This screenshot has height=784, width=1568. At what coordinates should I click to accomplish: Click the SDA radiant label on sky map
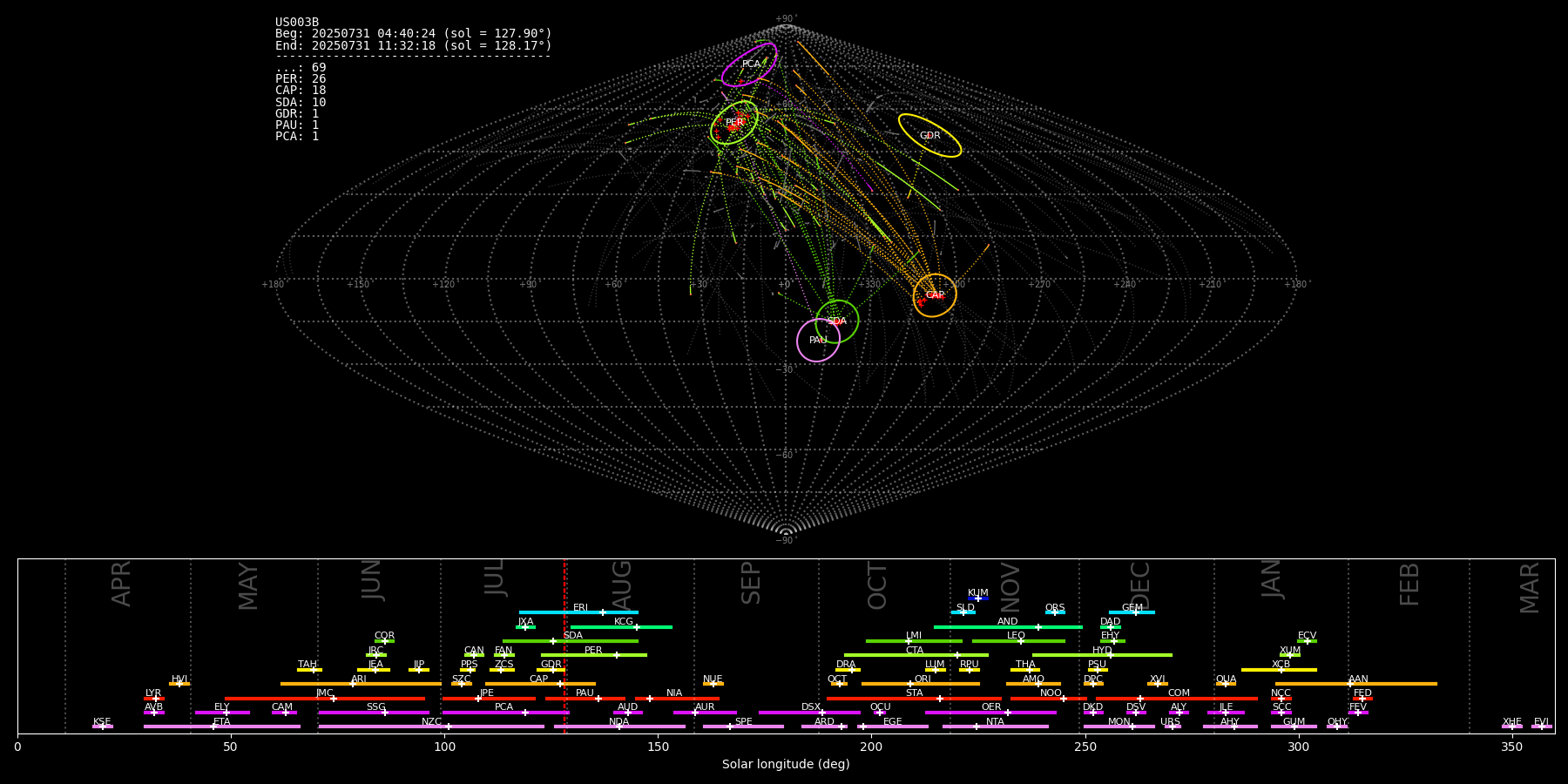point(836,321)
